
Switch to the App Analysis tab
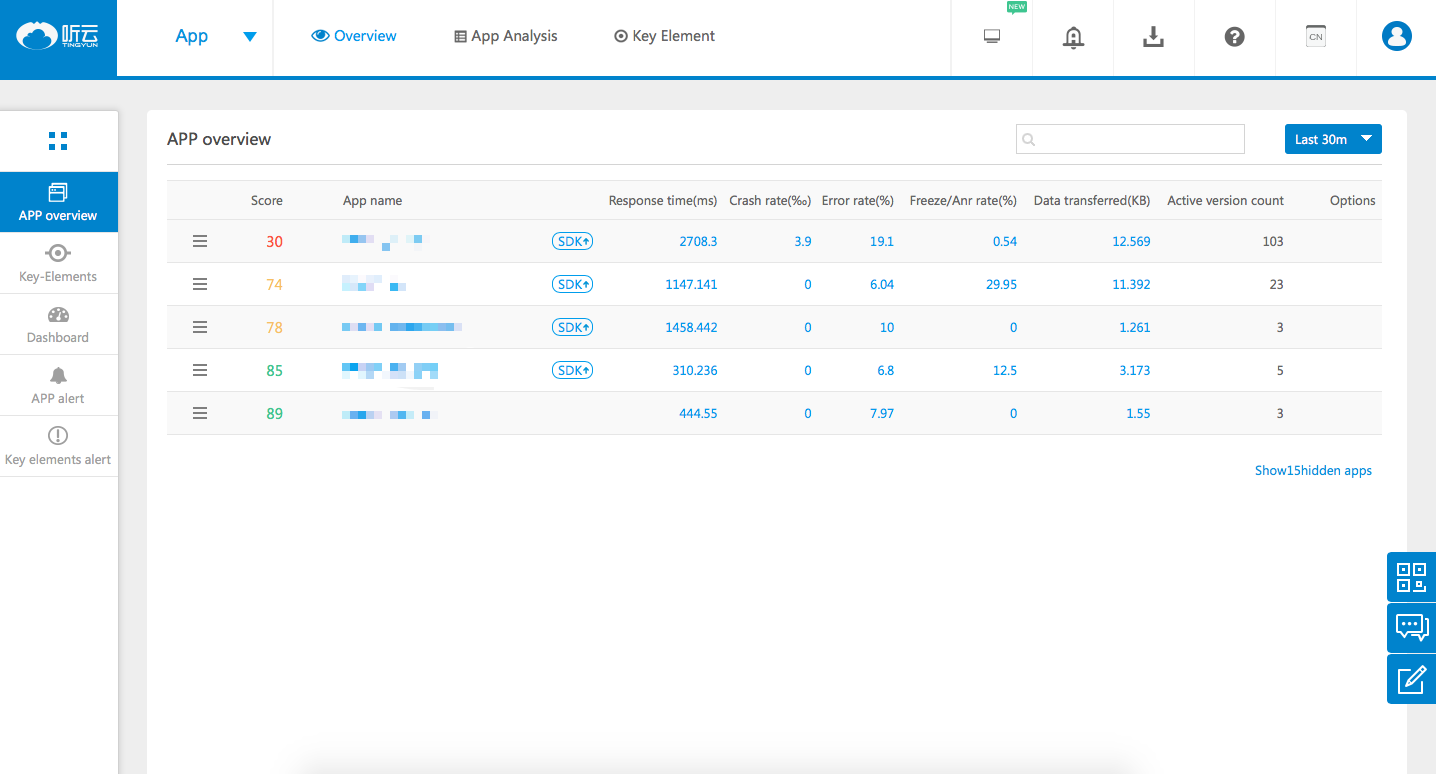click(506, 36)
